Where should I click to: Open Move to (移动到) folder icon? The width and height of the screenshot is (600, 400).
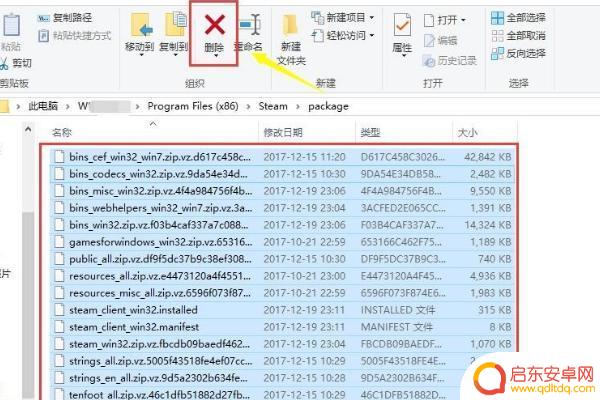141,24
